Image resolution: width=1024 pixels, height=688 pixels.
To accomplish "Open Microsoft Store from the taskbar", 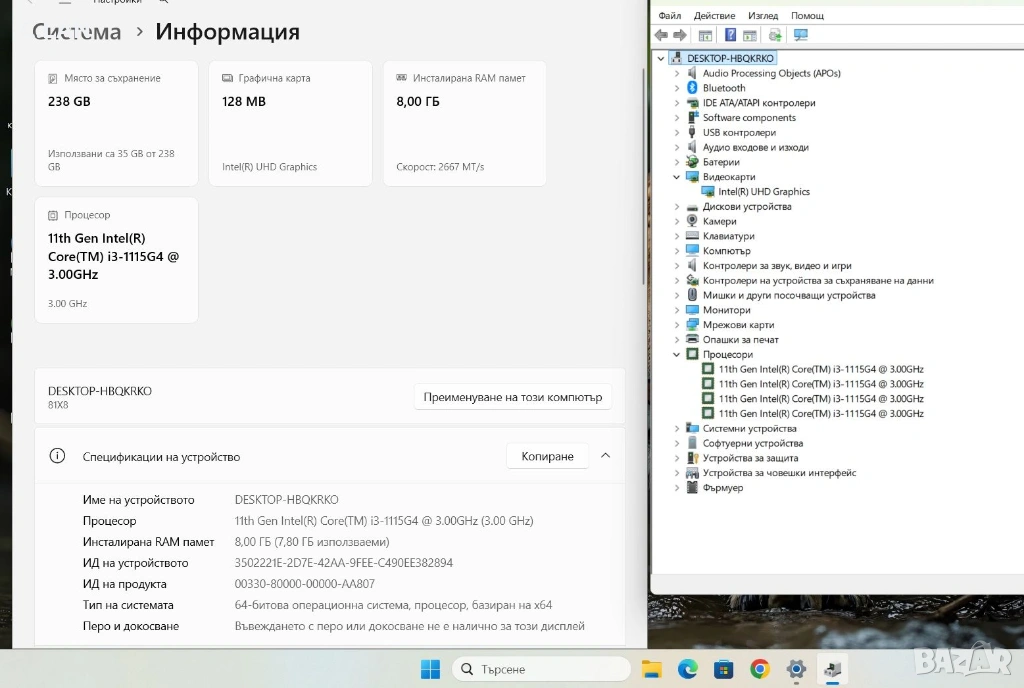I will pyautogui.click(x=724, y=669).
